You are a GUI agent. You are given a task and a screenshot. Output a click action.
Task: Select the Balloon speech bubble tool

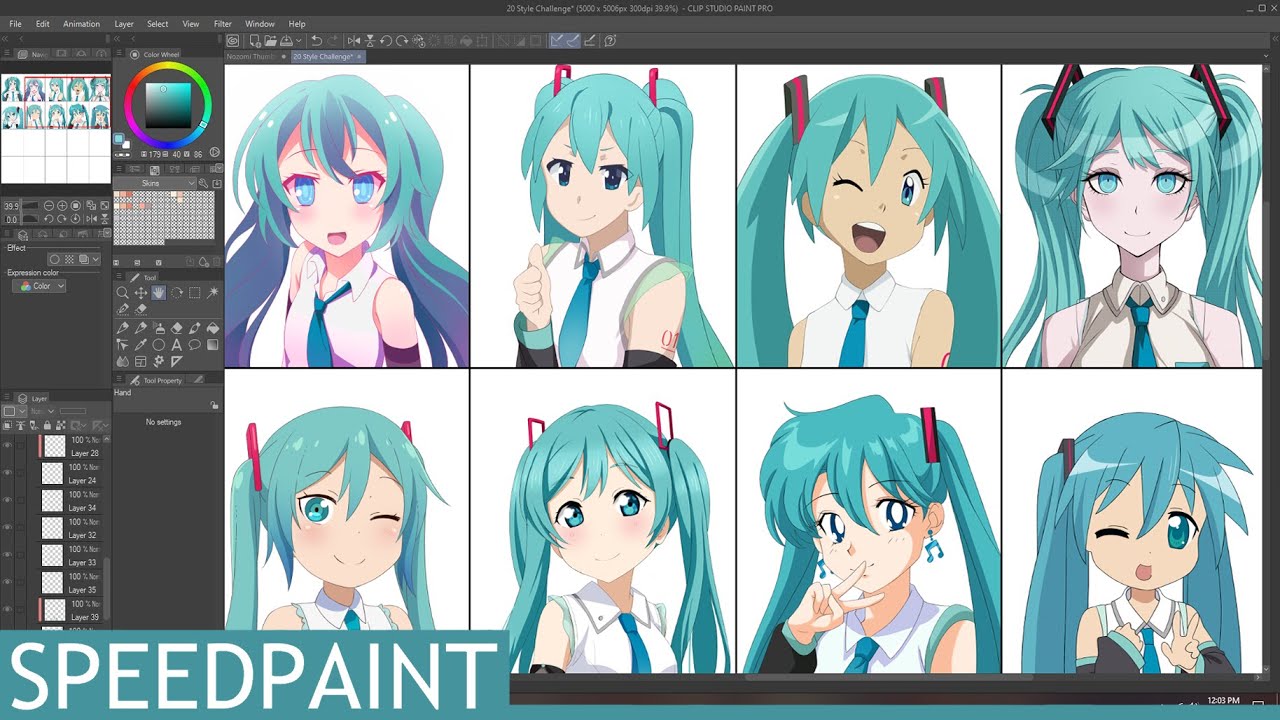(195, 345)
